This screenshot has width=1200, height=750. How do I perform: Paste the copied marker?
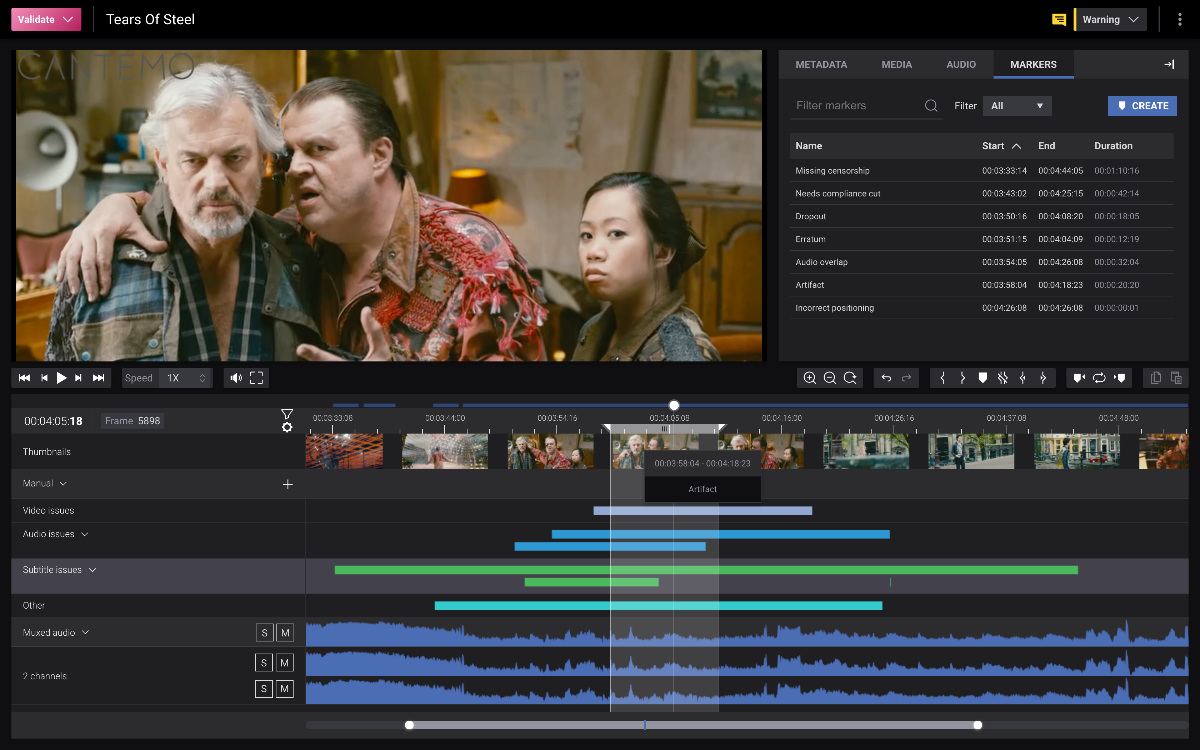pyautogui.click(x=1176, y=378)
